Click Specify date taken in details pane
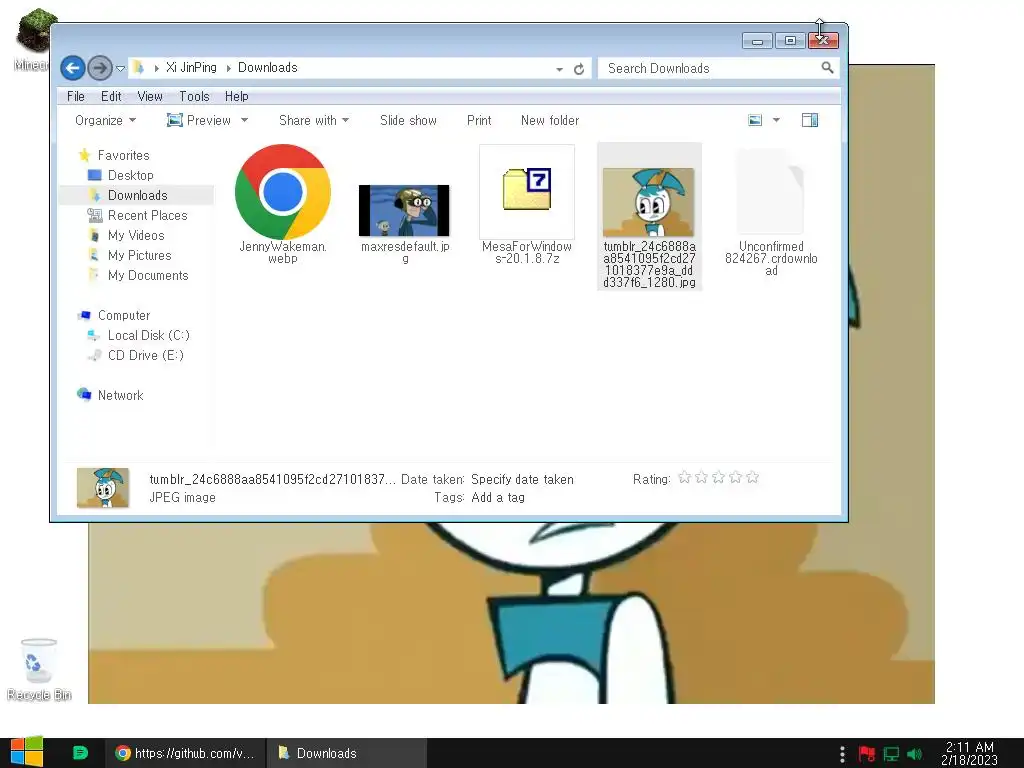The height and width of the screenshot is (768, 1024). click(x=522, y=479)
